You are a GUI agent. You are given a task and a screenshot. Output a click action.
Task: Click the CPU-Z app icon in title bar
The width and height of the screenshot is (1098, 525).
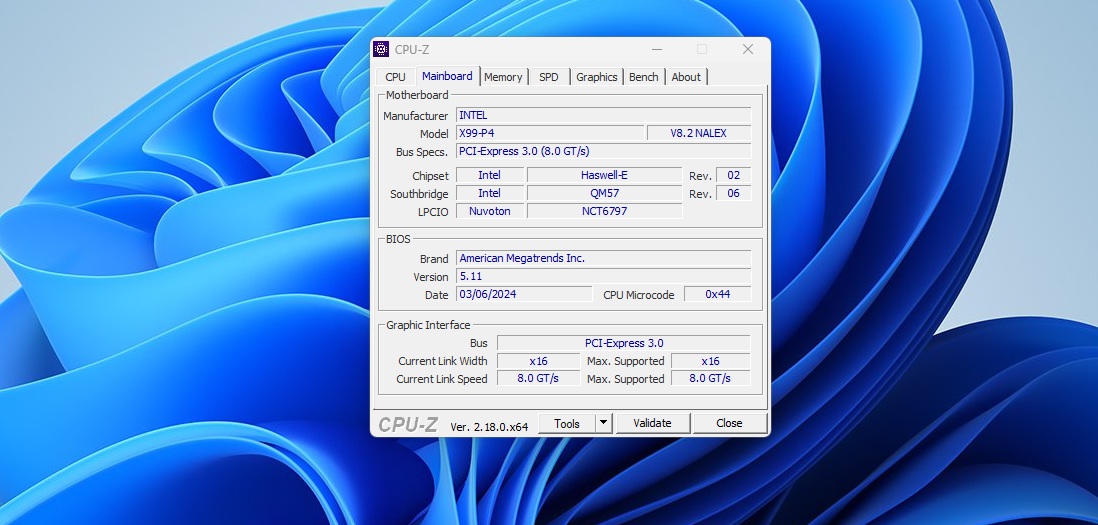click(x=381, y=49)
